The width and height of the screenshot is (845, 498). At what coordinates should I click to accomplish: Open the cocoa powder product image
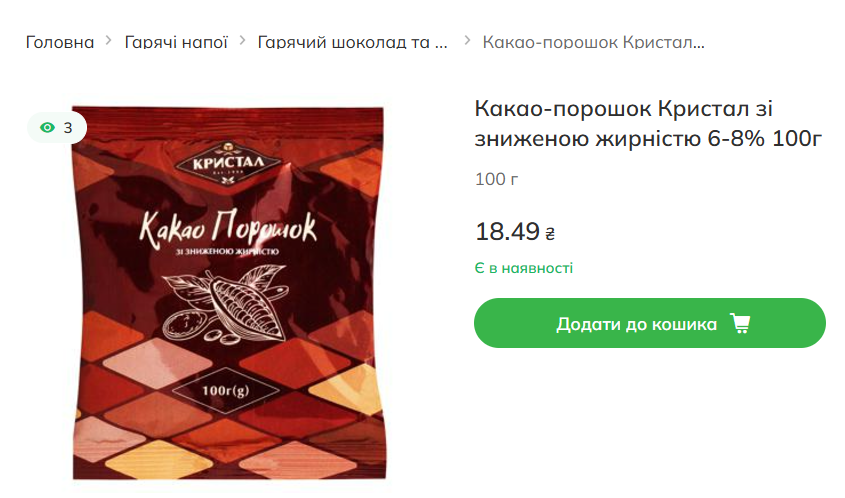(x=229, y=292)
